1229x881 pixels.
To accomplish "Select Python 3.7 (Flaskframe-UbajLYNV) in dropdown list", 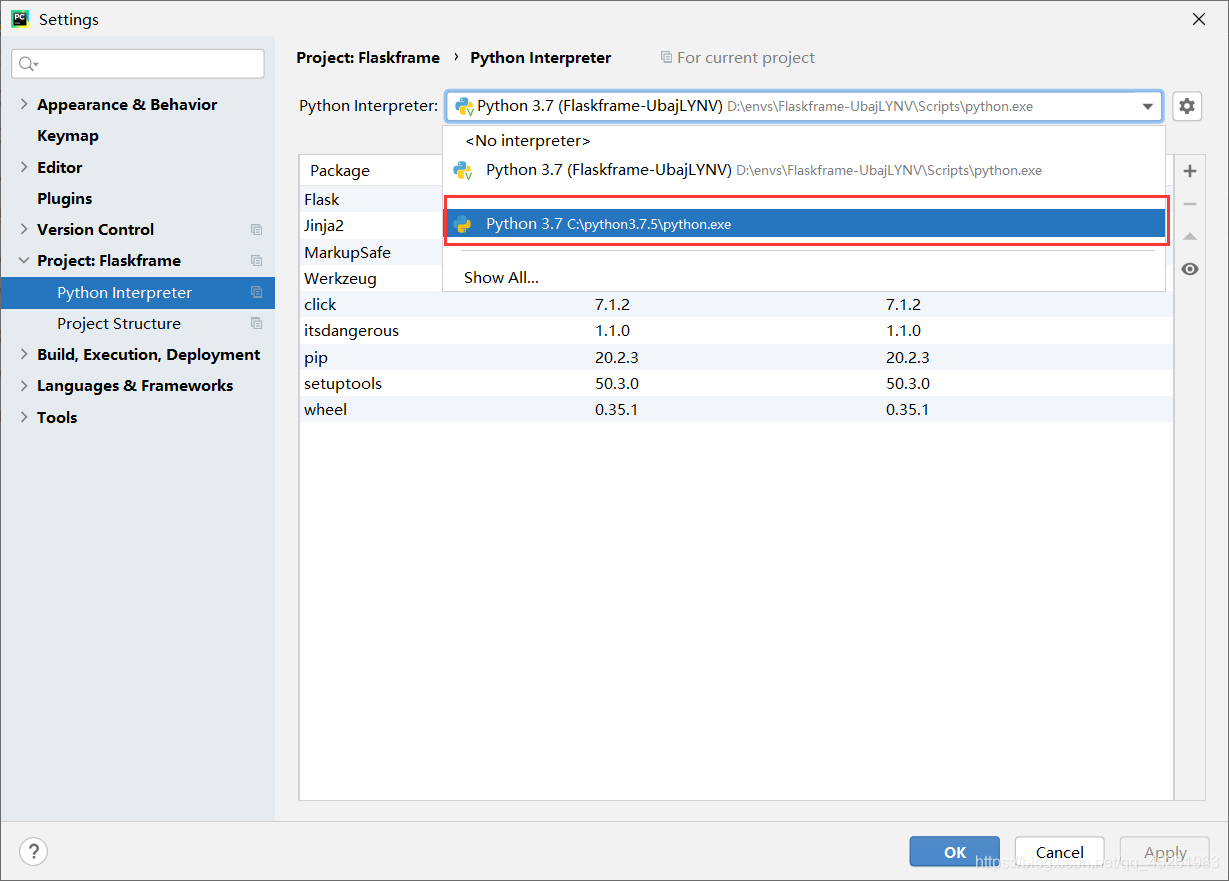I will click(x=804, y=171).
